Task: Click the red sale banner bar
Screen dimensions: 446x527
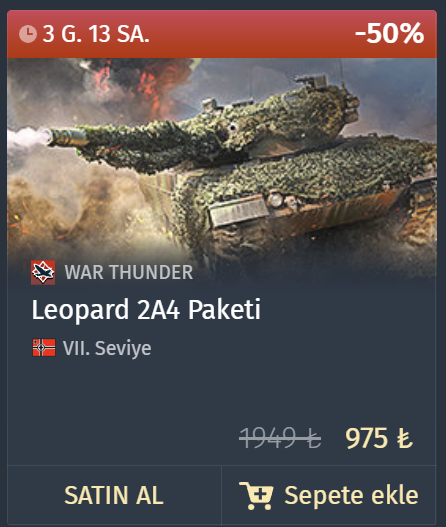Action: (222, 34)
